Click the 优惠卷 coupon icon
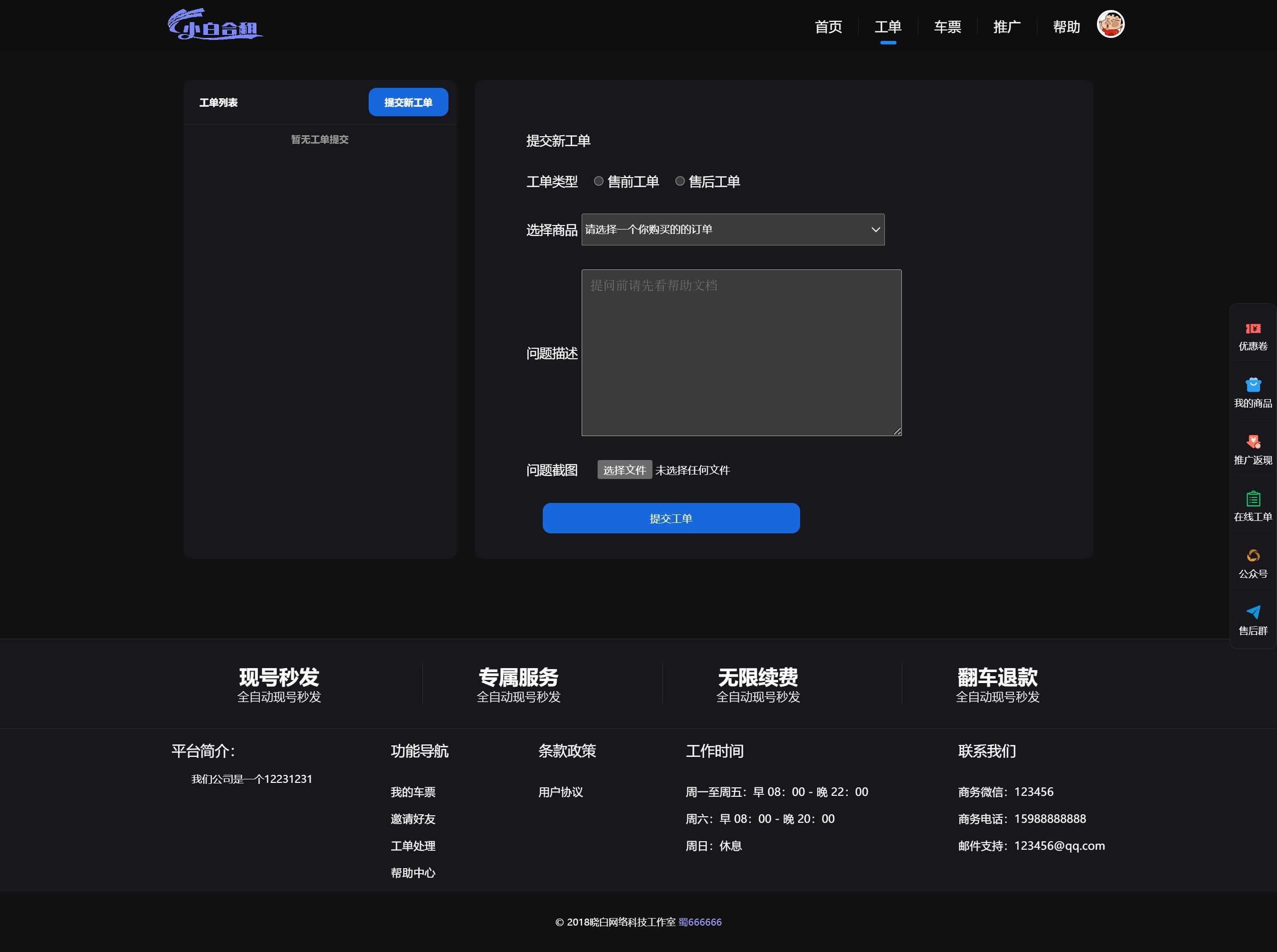Viewport: 1277px width, 952px height. click(x=1253, y=328)
